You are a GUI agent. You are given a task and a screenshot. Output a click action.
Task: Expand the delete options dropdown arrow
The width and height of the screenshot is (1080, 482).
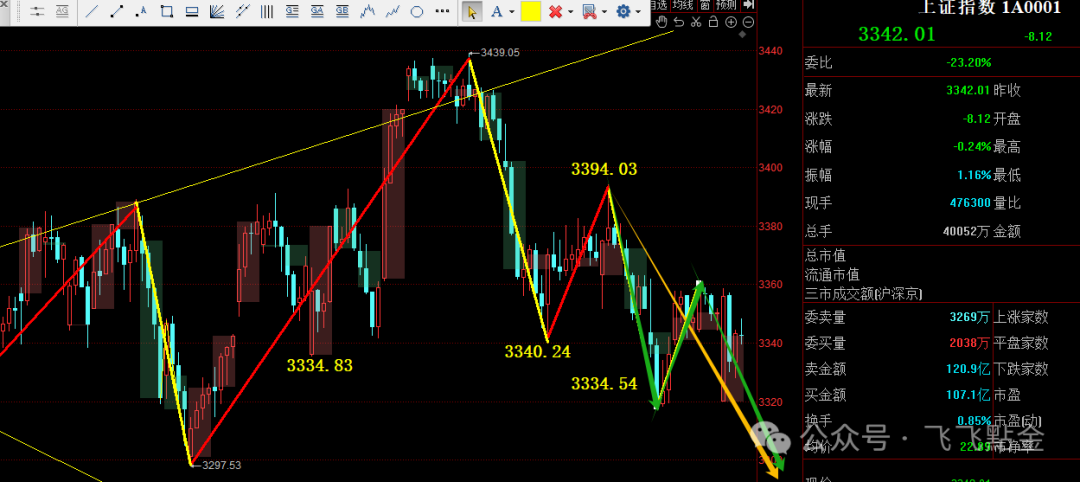pos(571,12)
